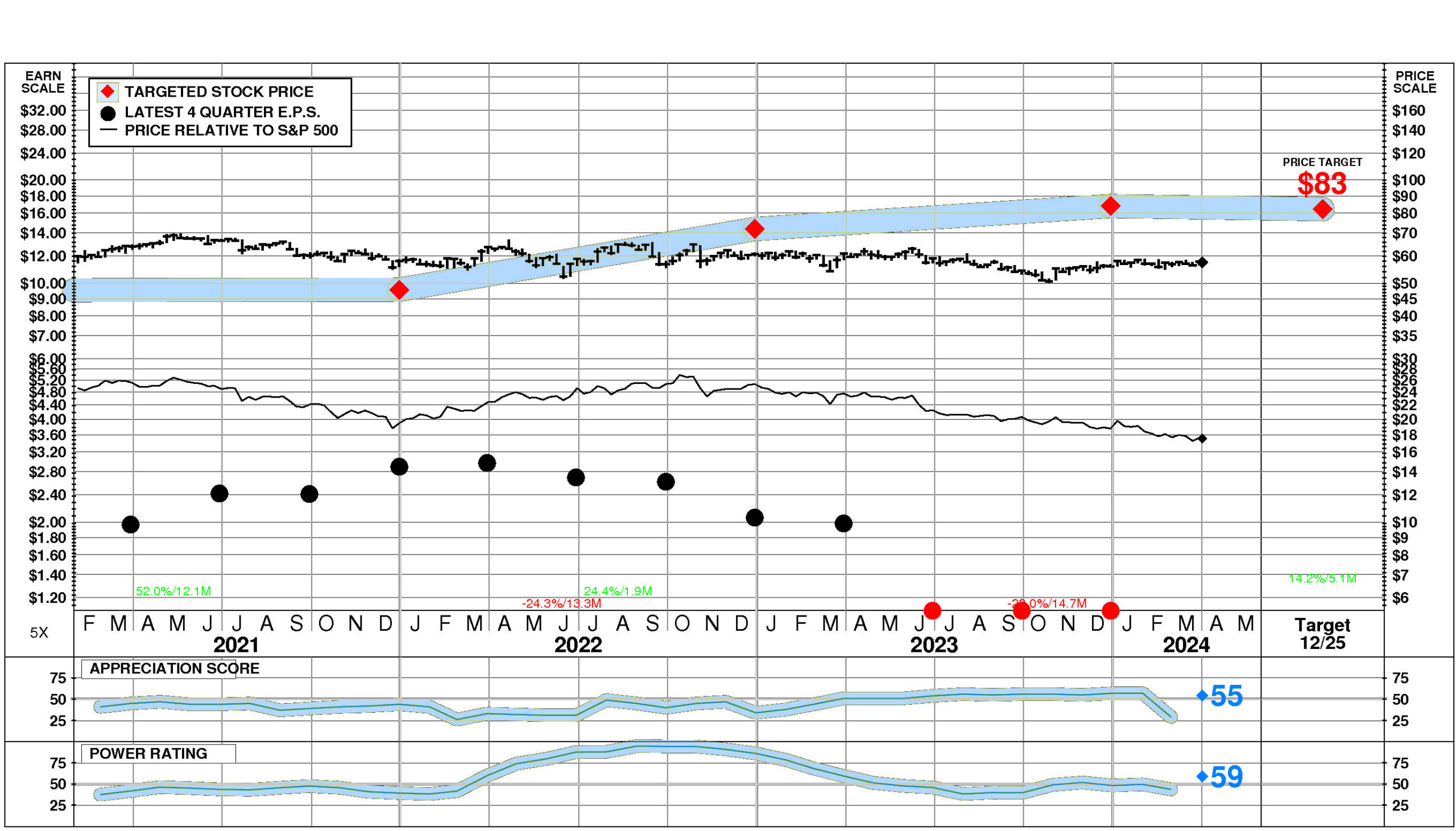Screen dimensions: 1456x831
Task: Select red target diamond at December 2021
Action: [x=399, y=290]
